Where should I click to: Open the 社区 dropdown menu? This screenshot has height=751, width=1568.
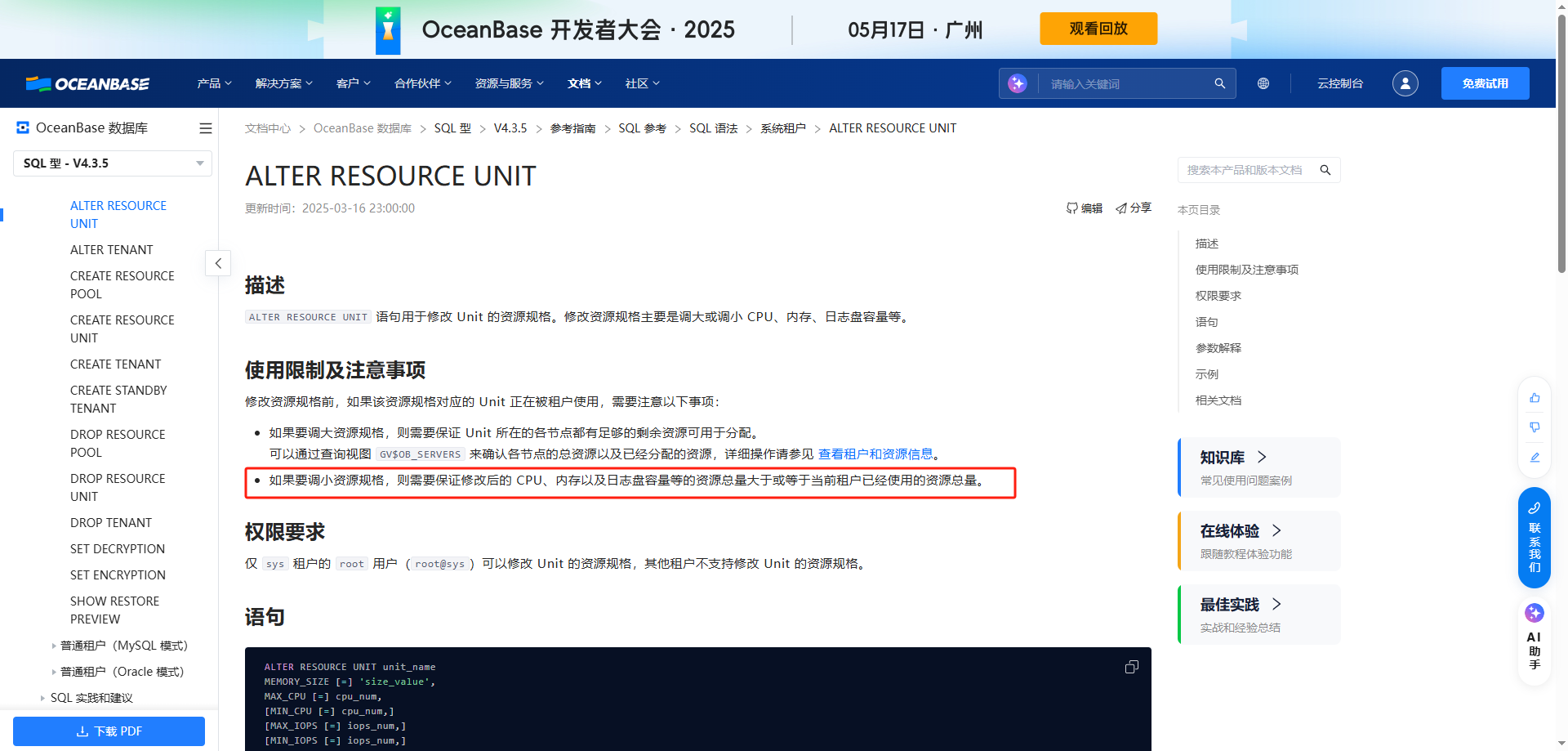click(x=642, y=83)
